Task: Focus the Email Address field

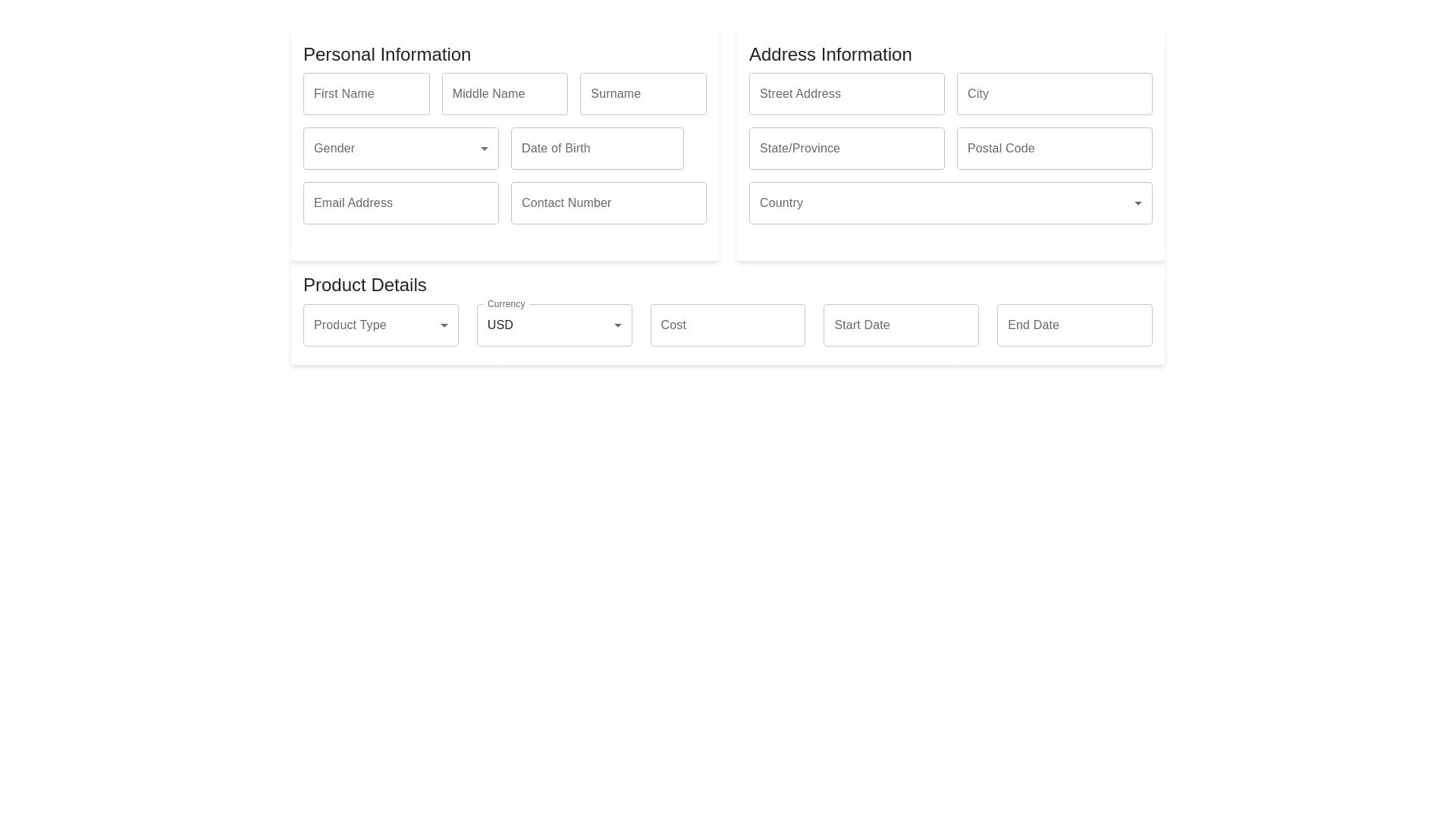Action: point(400,203)
